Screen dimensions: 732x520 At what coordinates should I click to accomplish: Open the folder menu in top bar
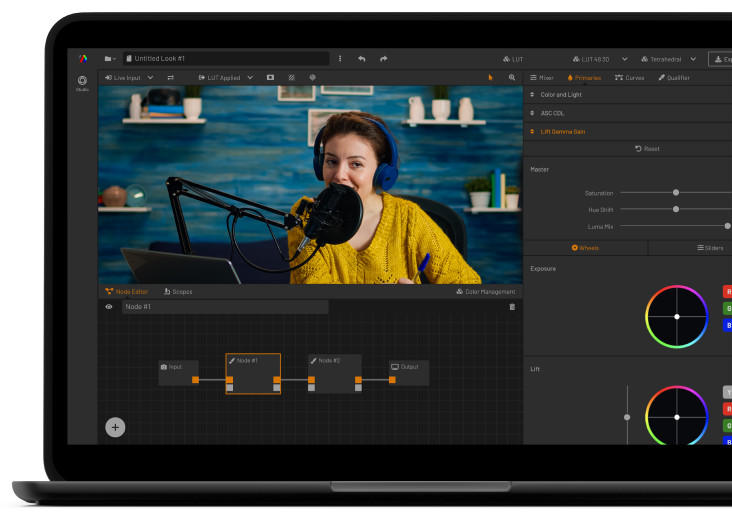click(110, 58)
